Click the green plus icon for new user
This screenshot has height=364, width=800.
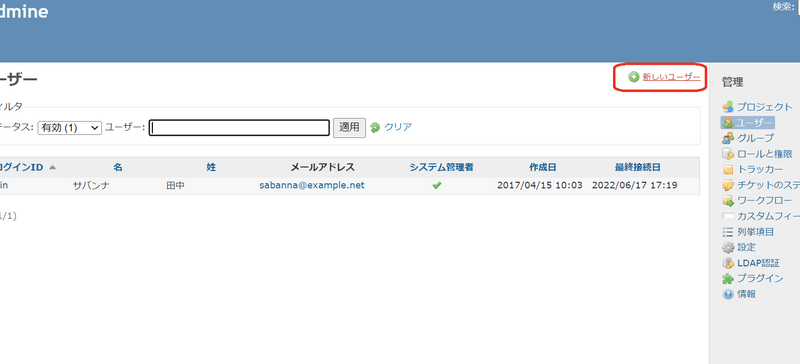pyautogui.click(x=633, y=77)
